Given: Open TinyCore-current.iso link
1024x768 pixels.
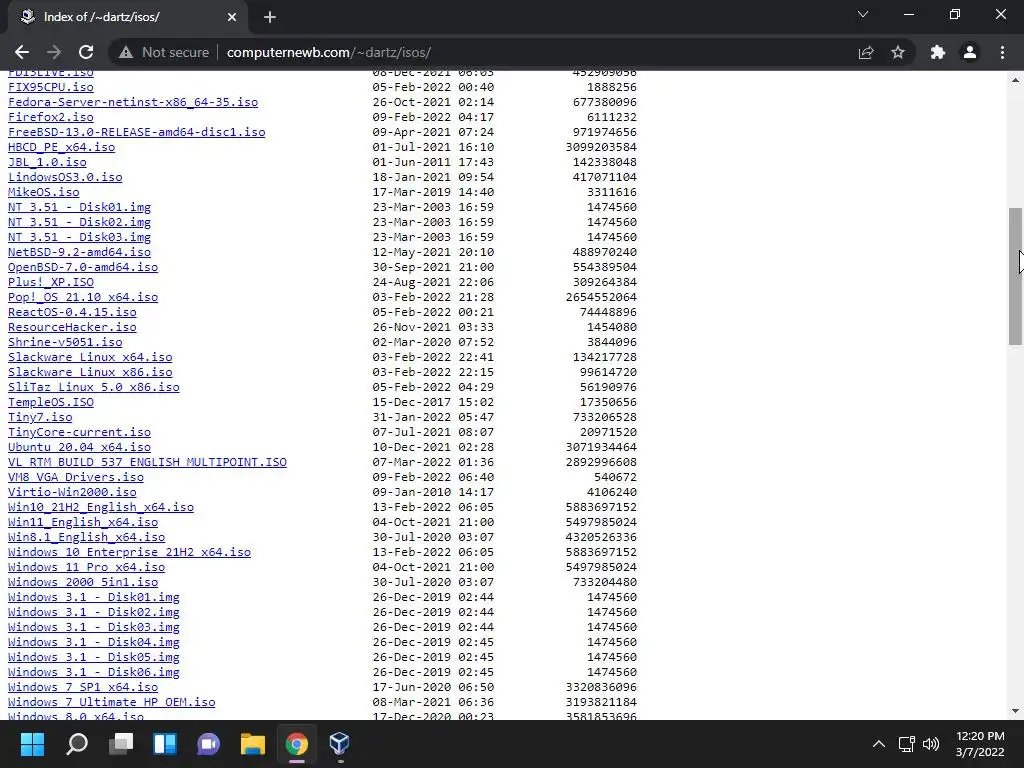Looking at the screenshot, I should [x=79, y=432].
